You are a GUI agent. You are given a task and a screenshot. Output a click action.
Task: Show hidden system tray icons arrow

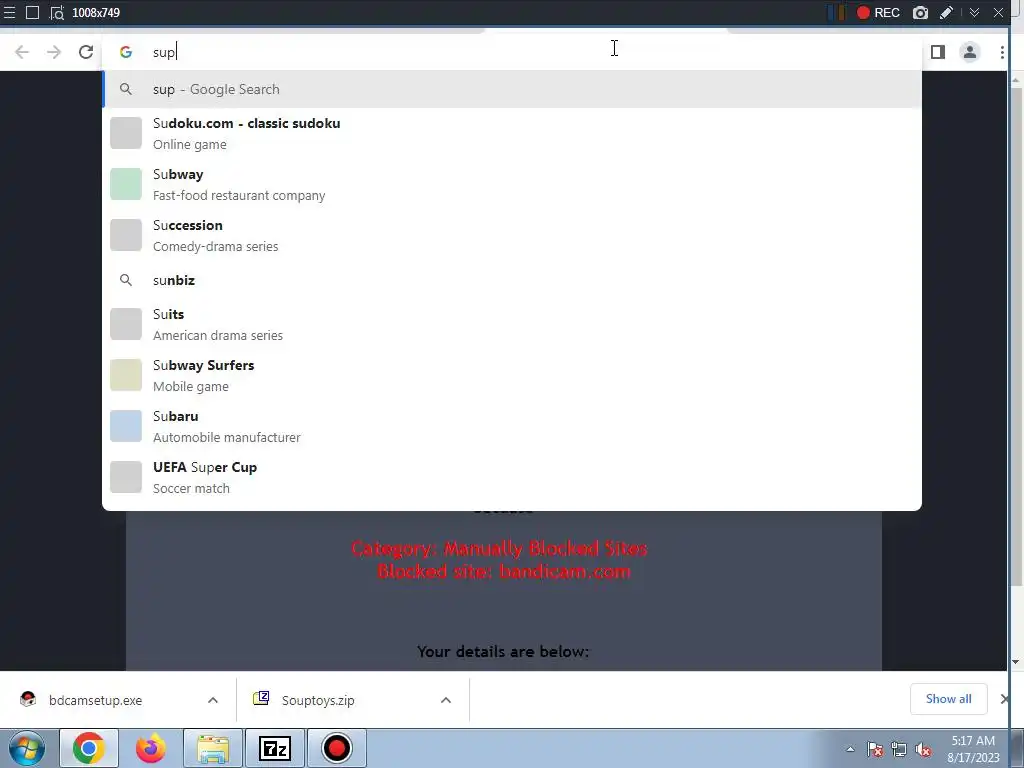(x=850, y=749)
